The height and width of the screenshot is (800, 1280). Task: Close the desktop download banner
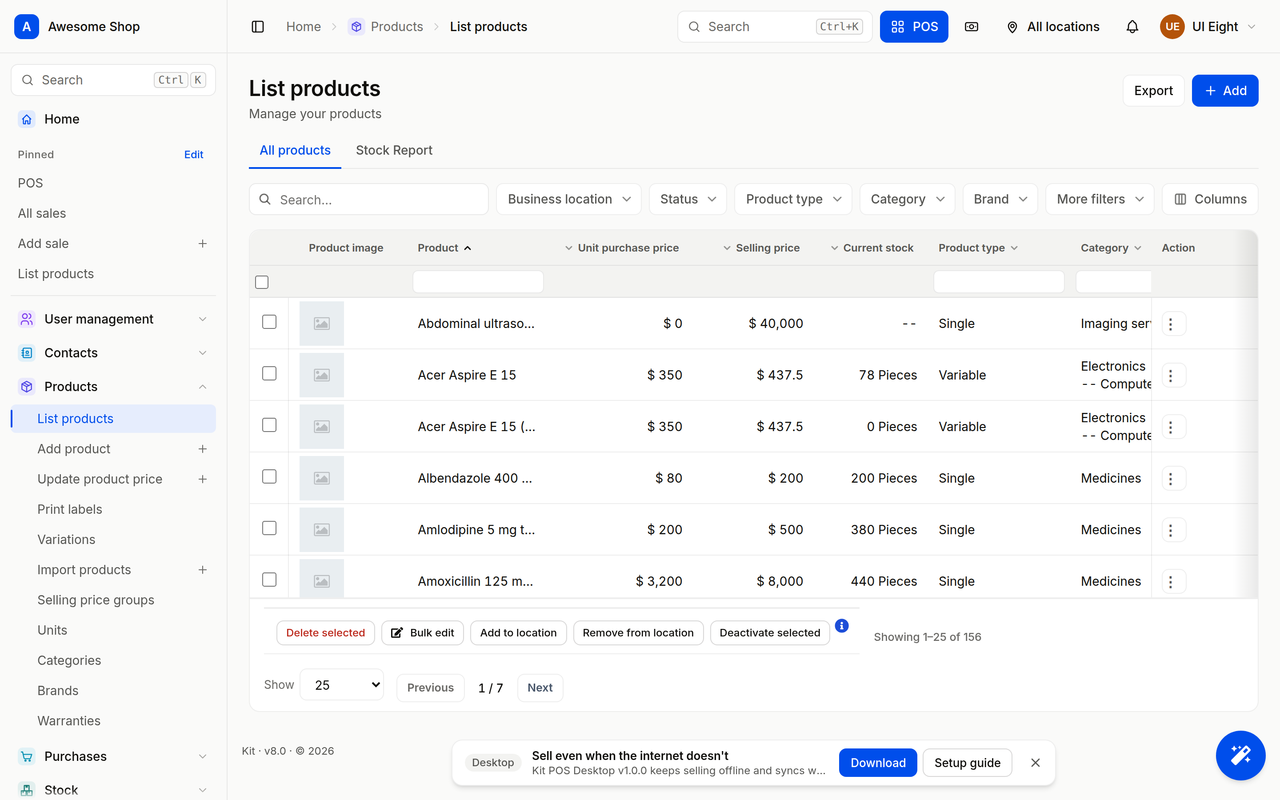pos(1035,763)
